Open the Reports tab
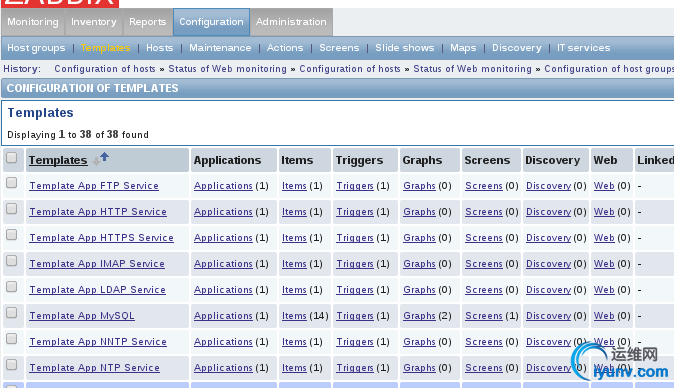 (147, 22)
